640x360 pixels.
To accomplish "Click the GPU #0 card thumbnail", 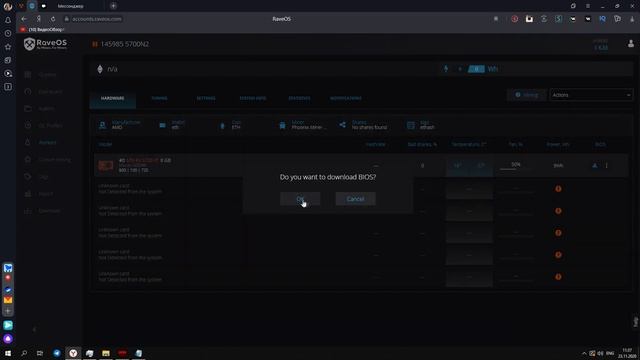I will pyautogui.click(x=106, y=165).
